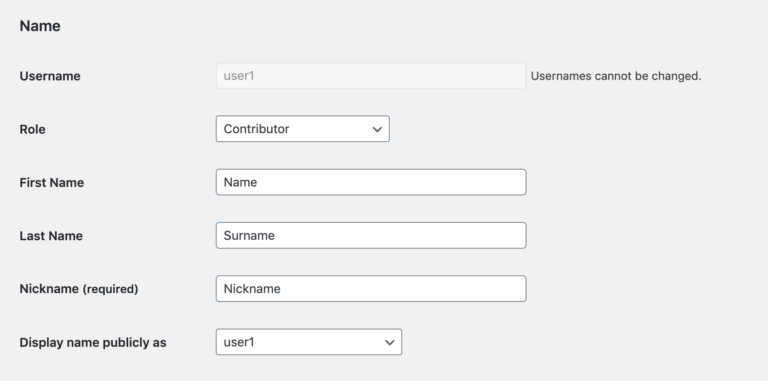Focus the First Name input field
The image size is (768, 381).
pyautogui.click(x=371, y=182)
